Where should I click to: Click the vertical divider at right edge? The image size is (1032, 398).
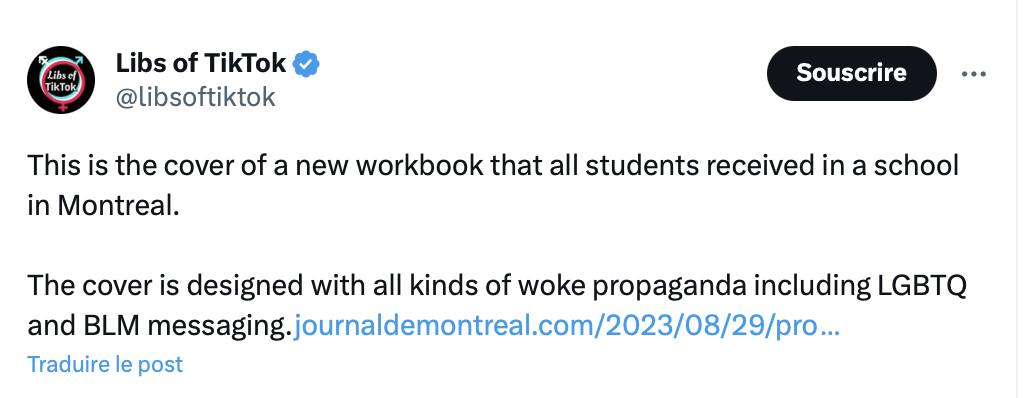(x=1017, y=199)
